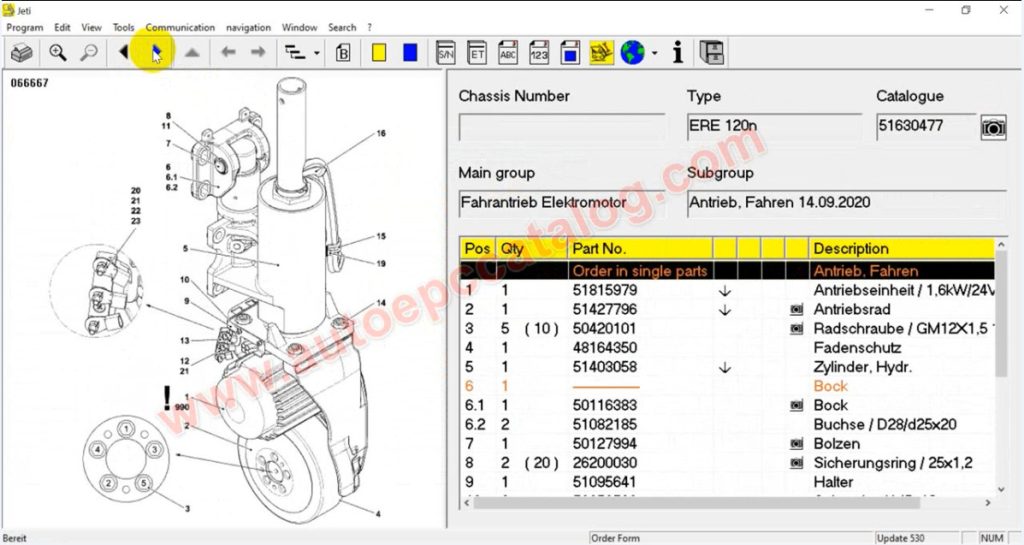The image size is (1024, 545).
Task: Click the camera icon in the Antriebsrad row
Action: coord(797,310)
